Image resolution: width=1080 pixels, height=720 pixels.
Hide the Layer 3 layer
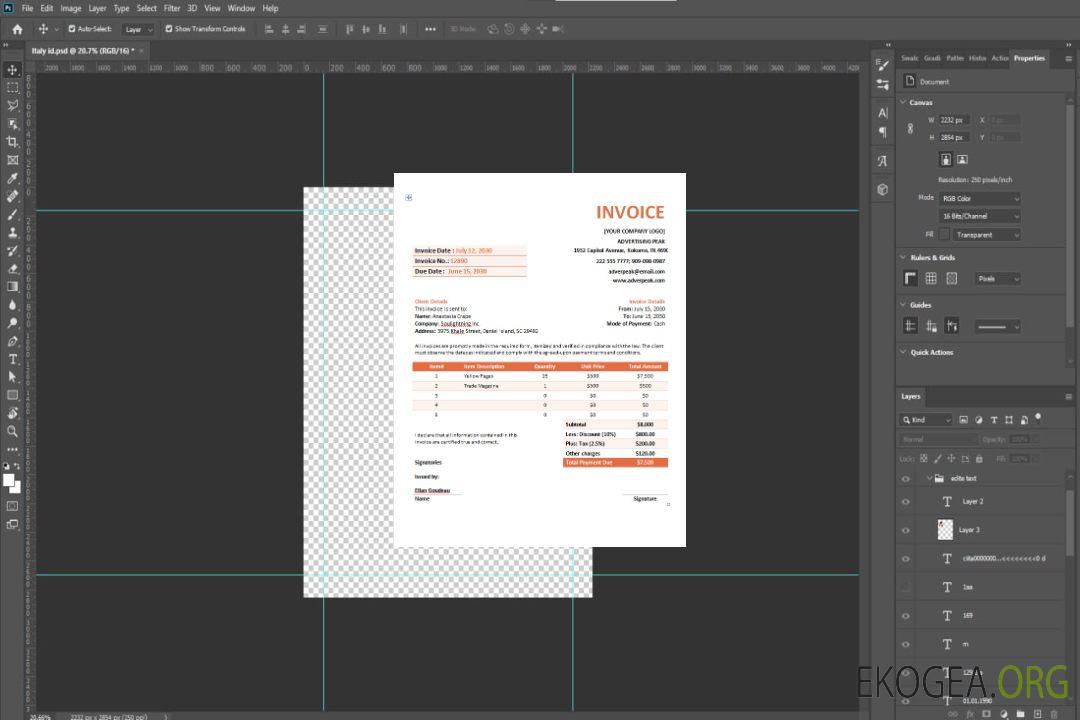coord(906,530)
